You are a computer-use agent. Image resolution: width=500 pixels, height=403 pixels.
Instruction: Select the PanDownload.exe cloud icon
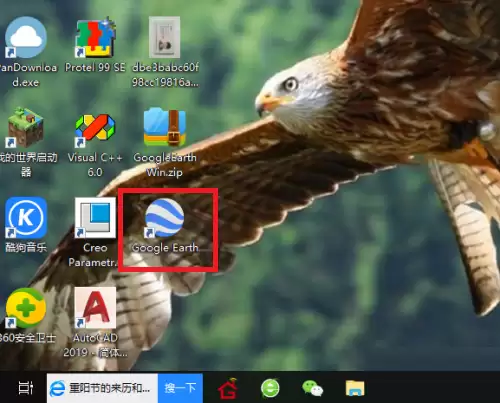click(x=26, y=37)
